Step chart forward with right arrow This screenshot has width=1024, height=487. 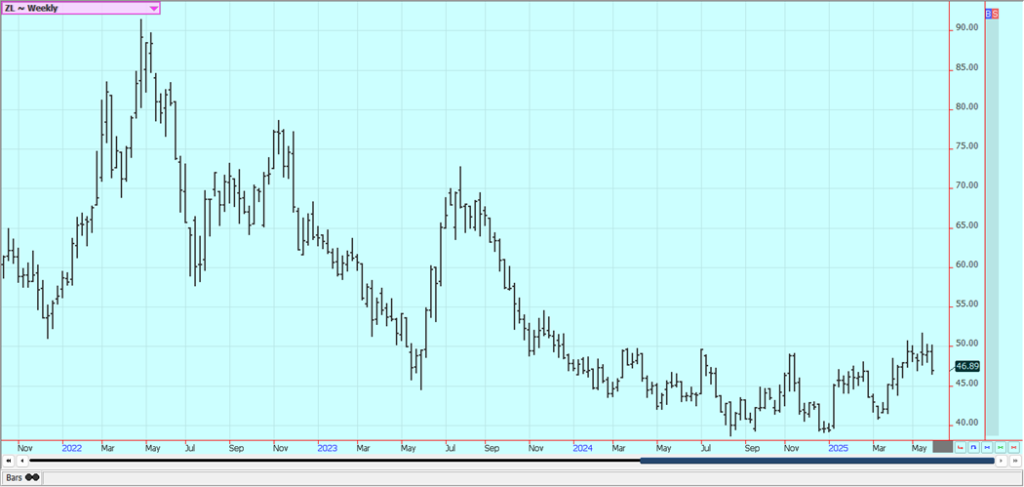pos(1001,460)
